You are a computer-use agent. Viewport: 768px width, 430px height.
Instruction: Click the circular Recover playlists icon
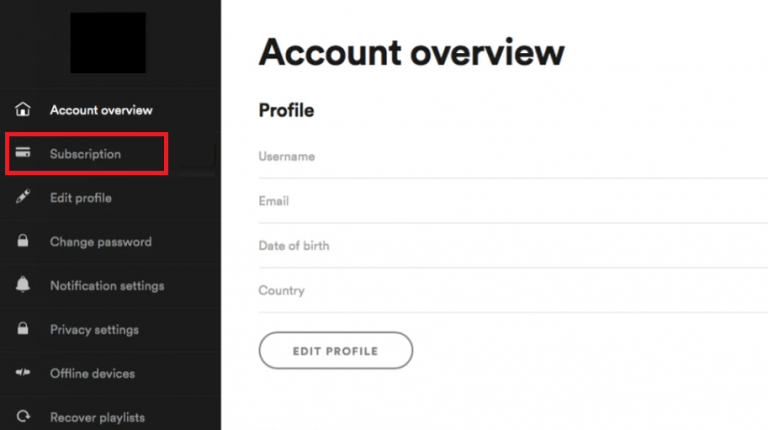tap(23, 416)
